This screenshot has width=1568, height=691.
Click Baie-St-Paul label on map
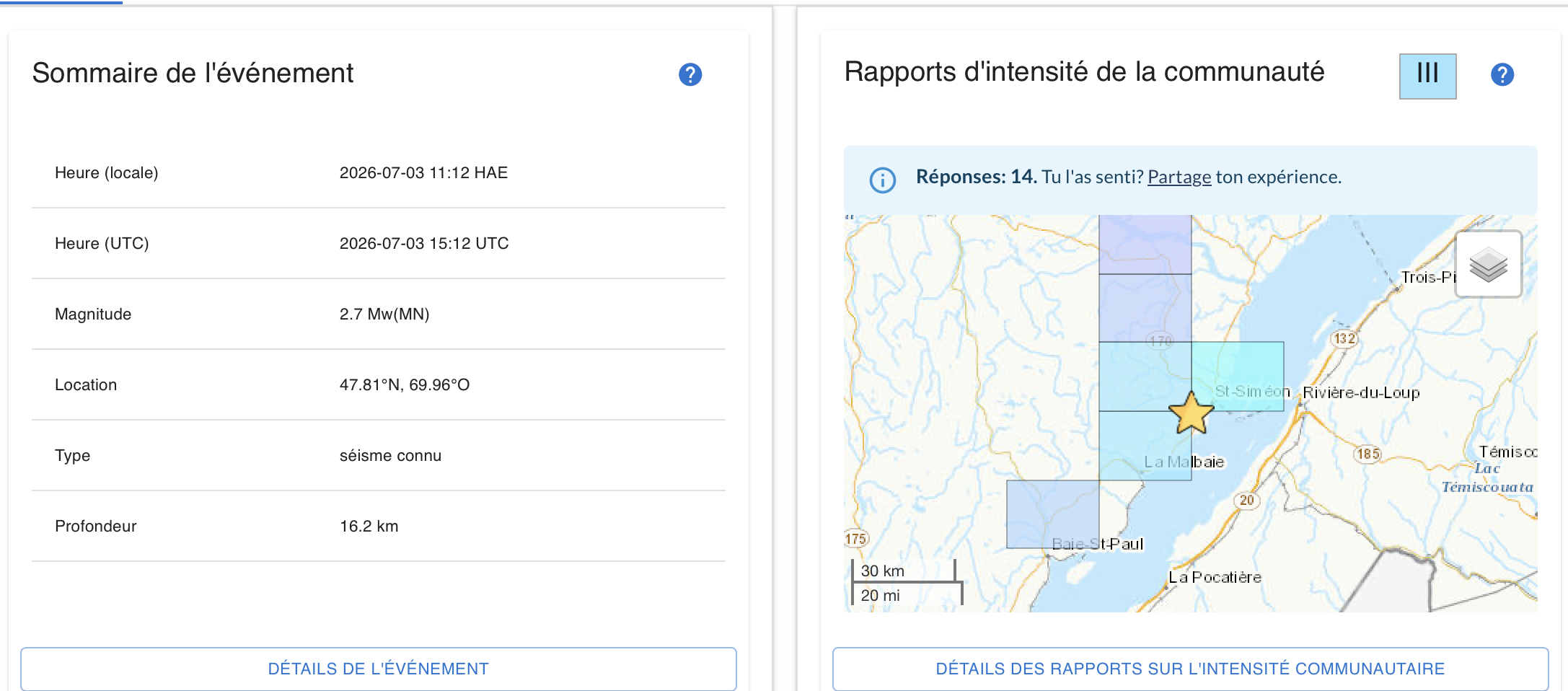coord(1098,544)
